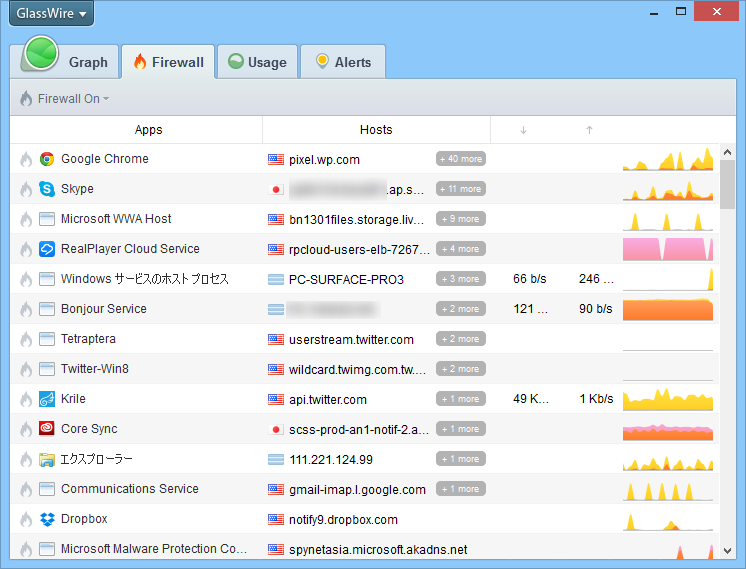Click the US flag beside userstream.twitter.com
Image resolution: width=746 pixels, height=569 pixels.
276,339
